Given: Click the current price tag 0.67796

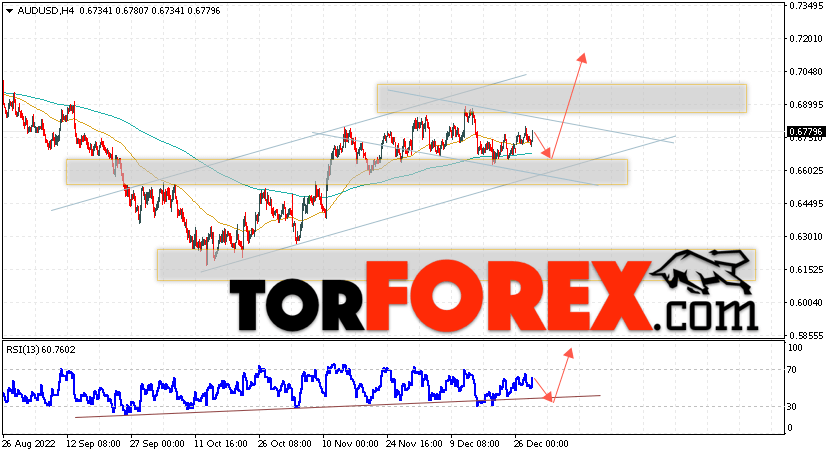Looking at the screenshot, I should click(805, 131).
